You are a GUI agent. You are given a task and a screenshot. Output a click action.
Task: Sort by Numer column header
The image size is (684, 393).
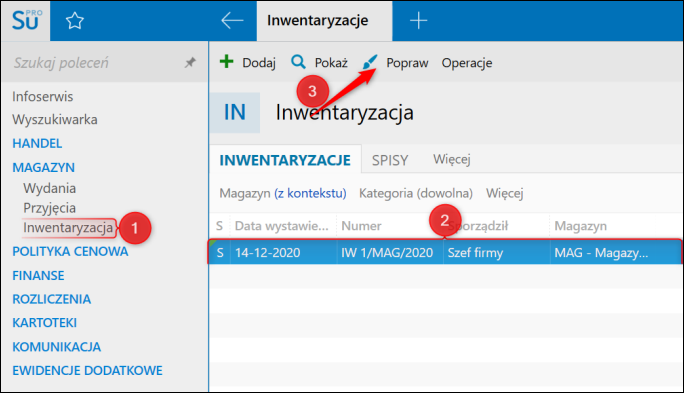(390, 226)
